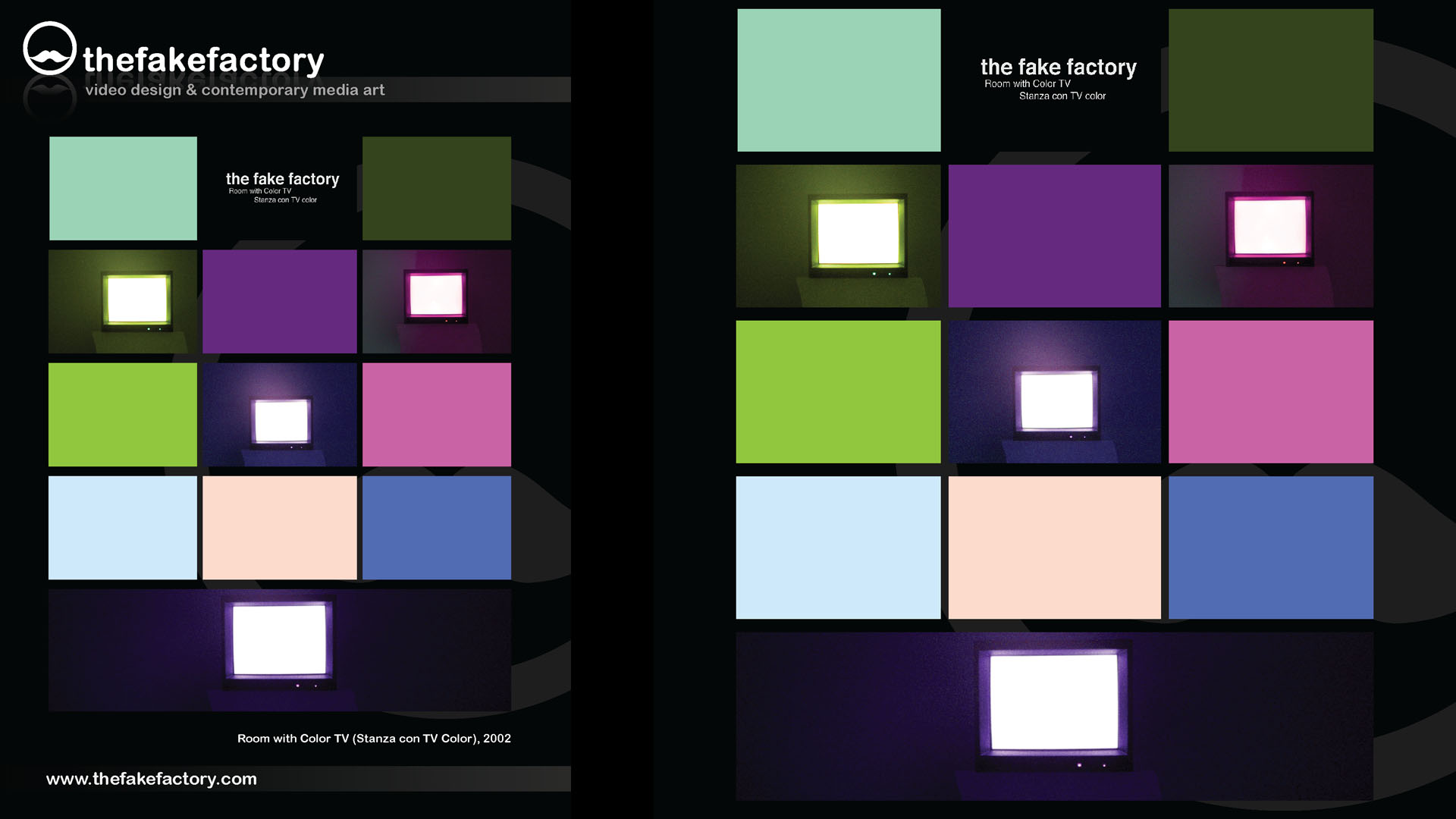Click the large 'the fake factory' title text
Viewport: 1456px width, 819px height.
pos(1058,67)
